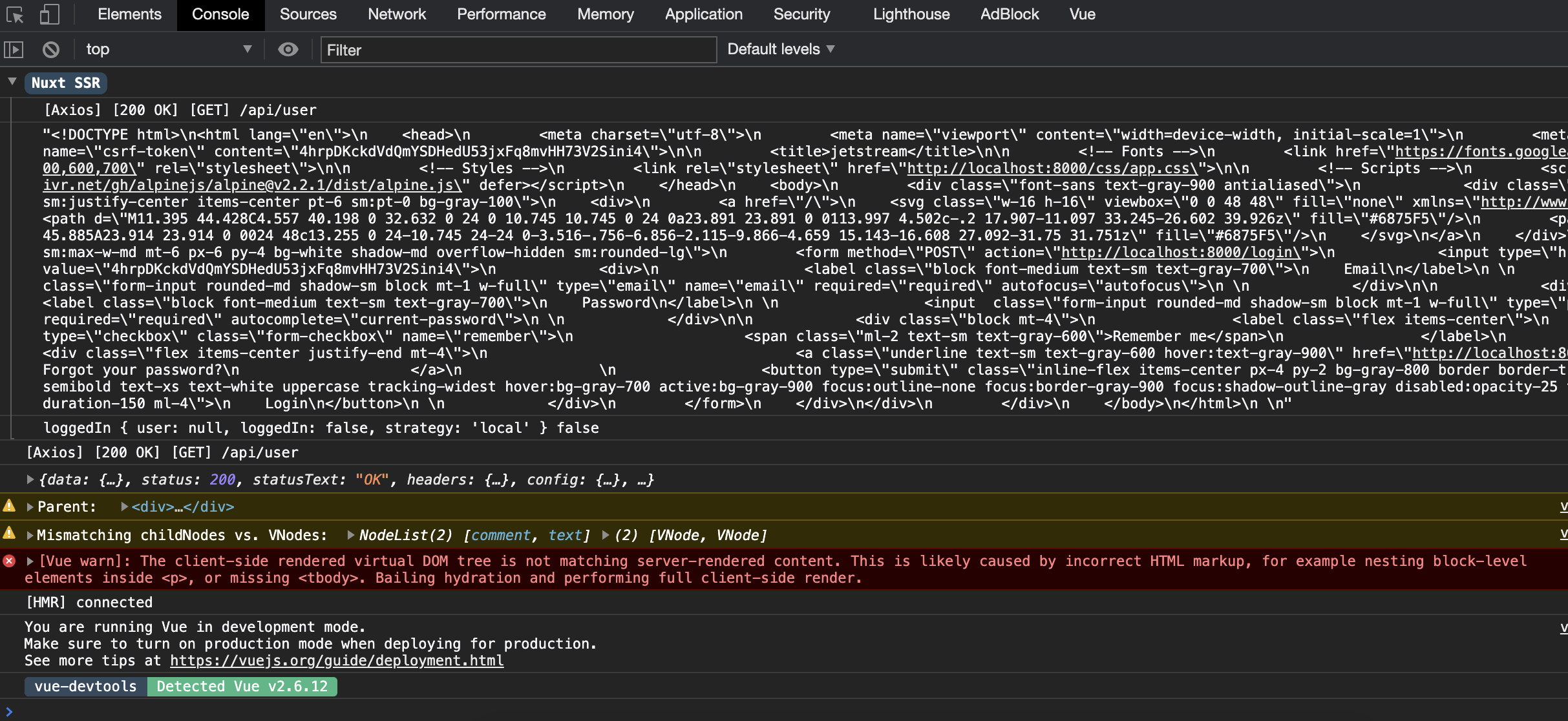This screenshot has height=721, width=1568.
Task: Open the Default levels dropdown
Action: (779, 48)
